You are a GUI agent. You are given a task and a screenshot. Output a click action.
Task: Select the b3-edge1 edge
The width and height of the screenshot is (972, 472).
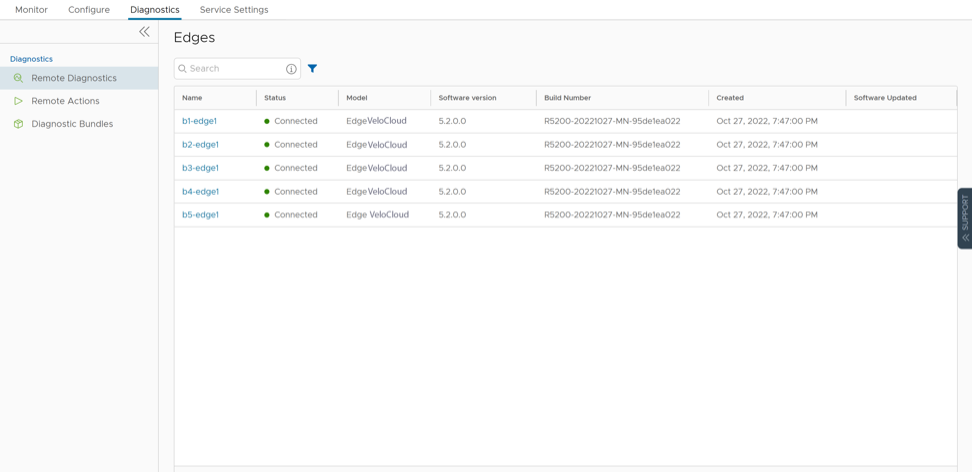tap(200, 168)
